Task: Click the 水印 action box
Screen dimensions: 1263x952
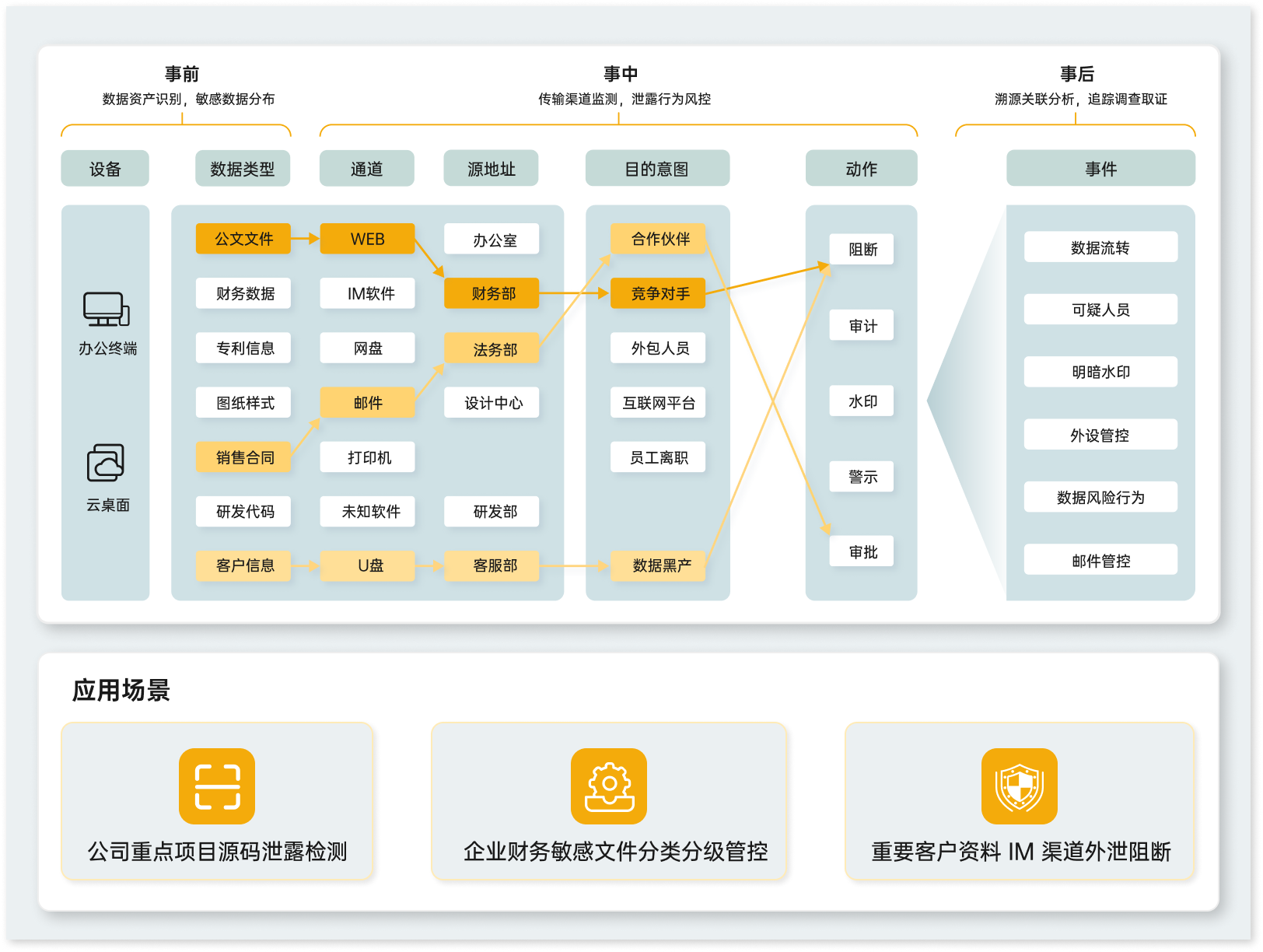Action: [x=862, y=401]
